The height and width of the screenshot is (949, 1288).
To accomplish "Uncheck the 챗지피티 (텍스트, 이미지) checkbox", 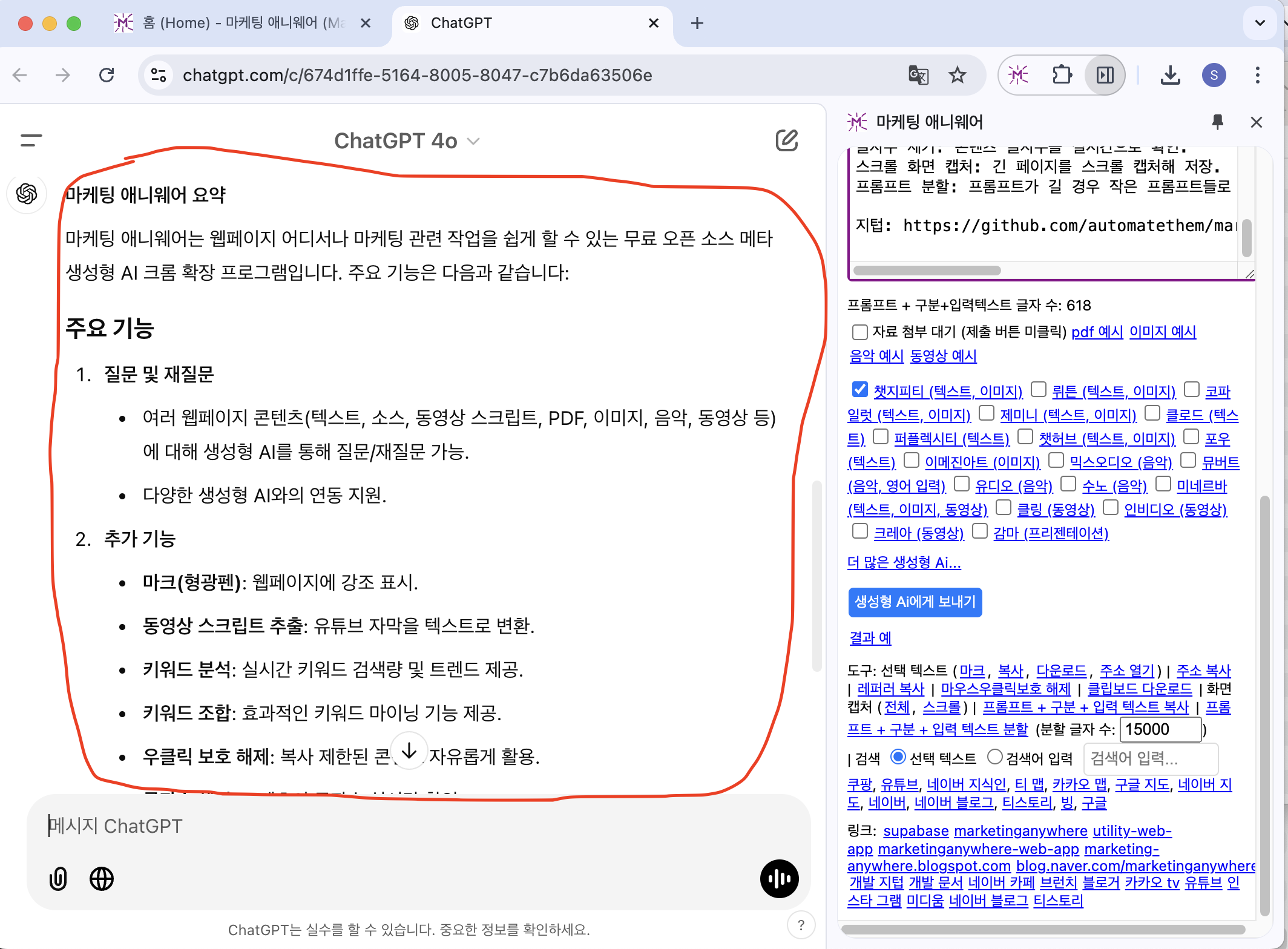I will tap(859, 389).
